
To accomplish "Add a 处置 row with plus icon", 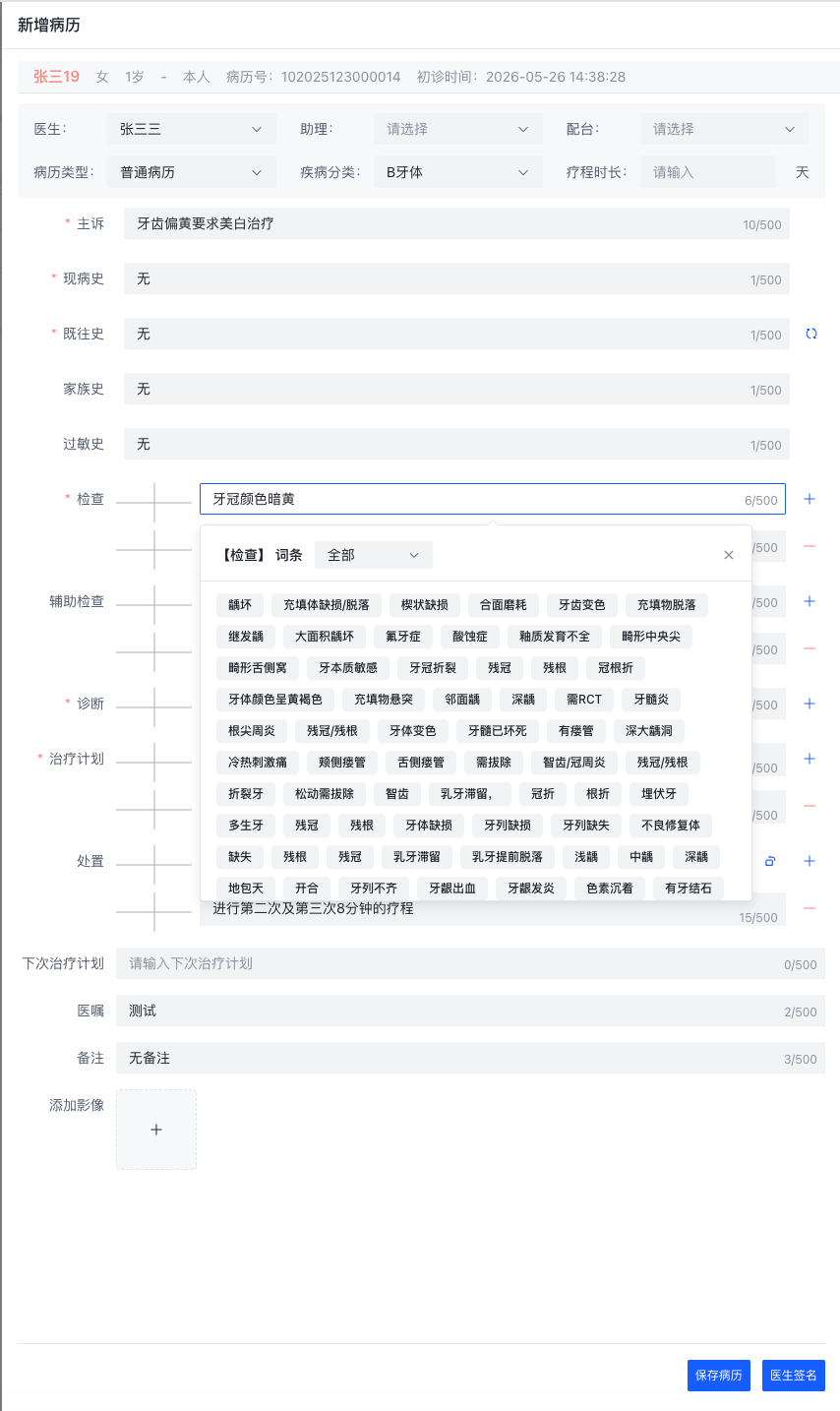I will click(810, 861).
